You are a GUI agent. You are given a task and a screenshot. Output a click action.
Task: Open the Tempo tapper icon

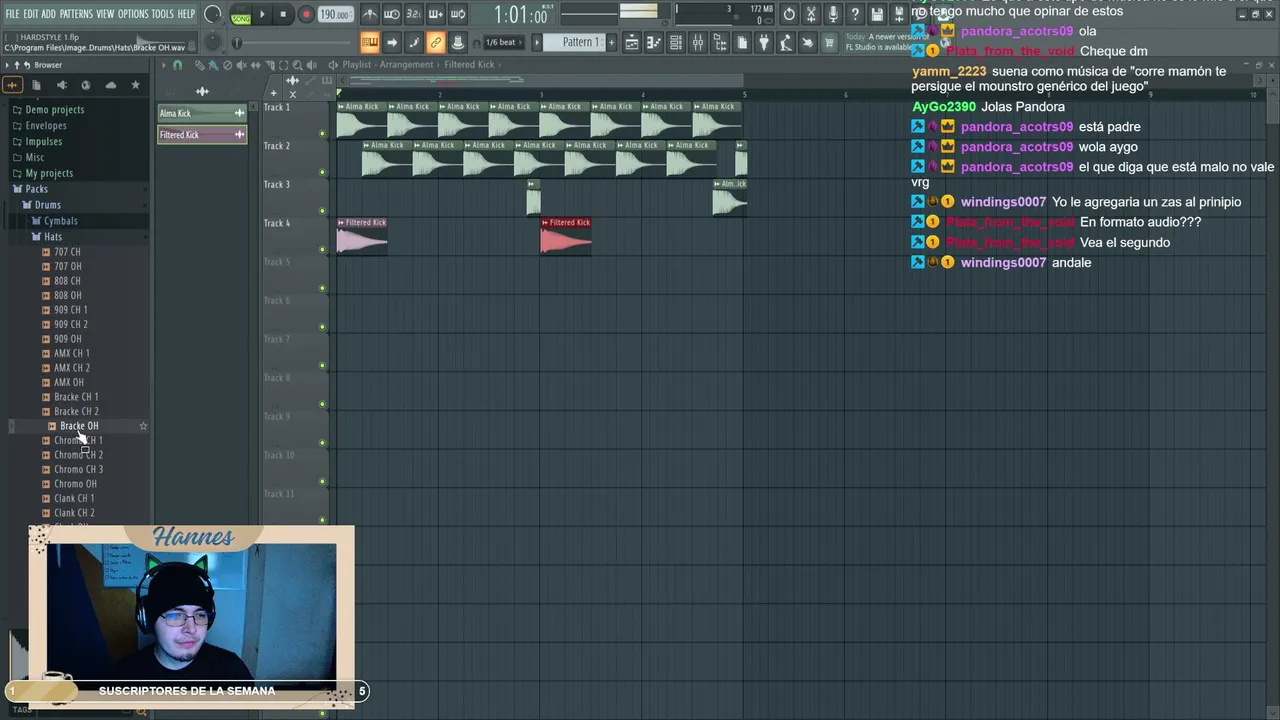[786, 43]
